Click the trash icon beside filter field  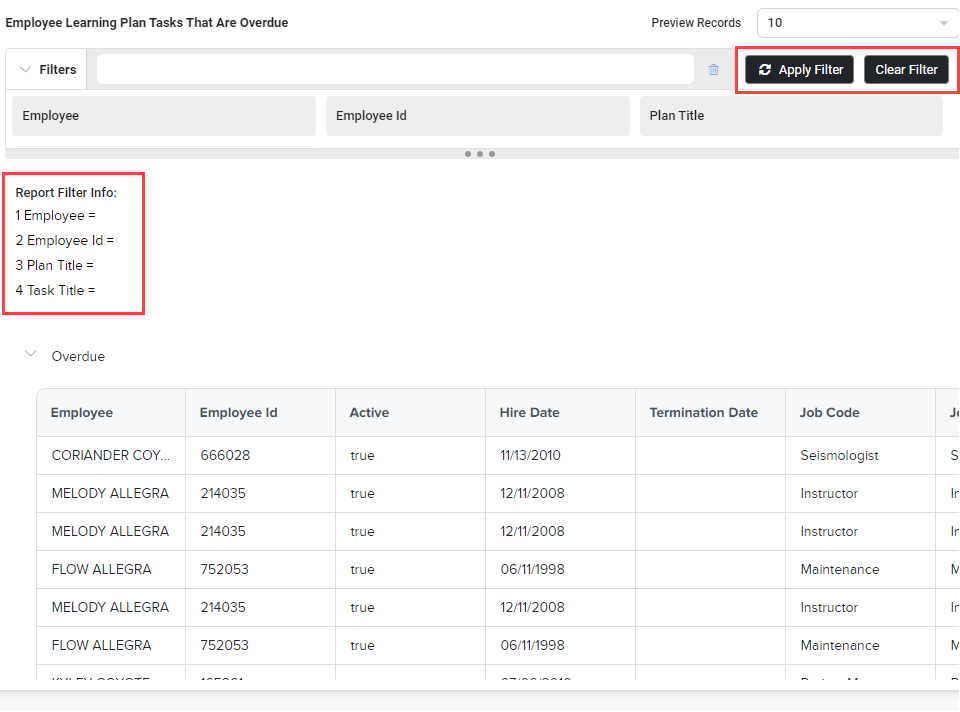tap(713, 69)
